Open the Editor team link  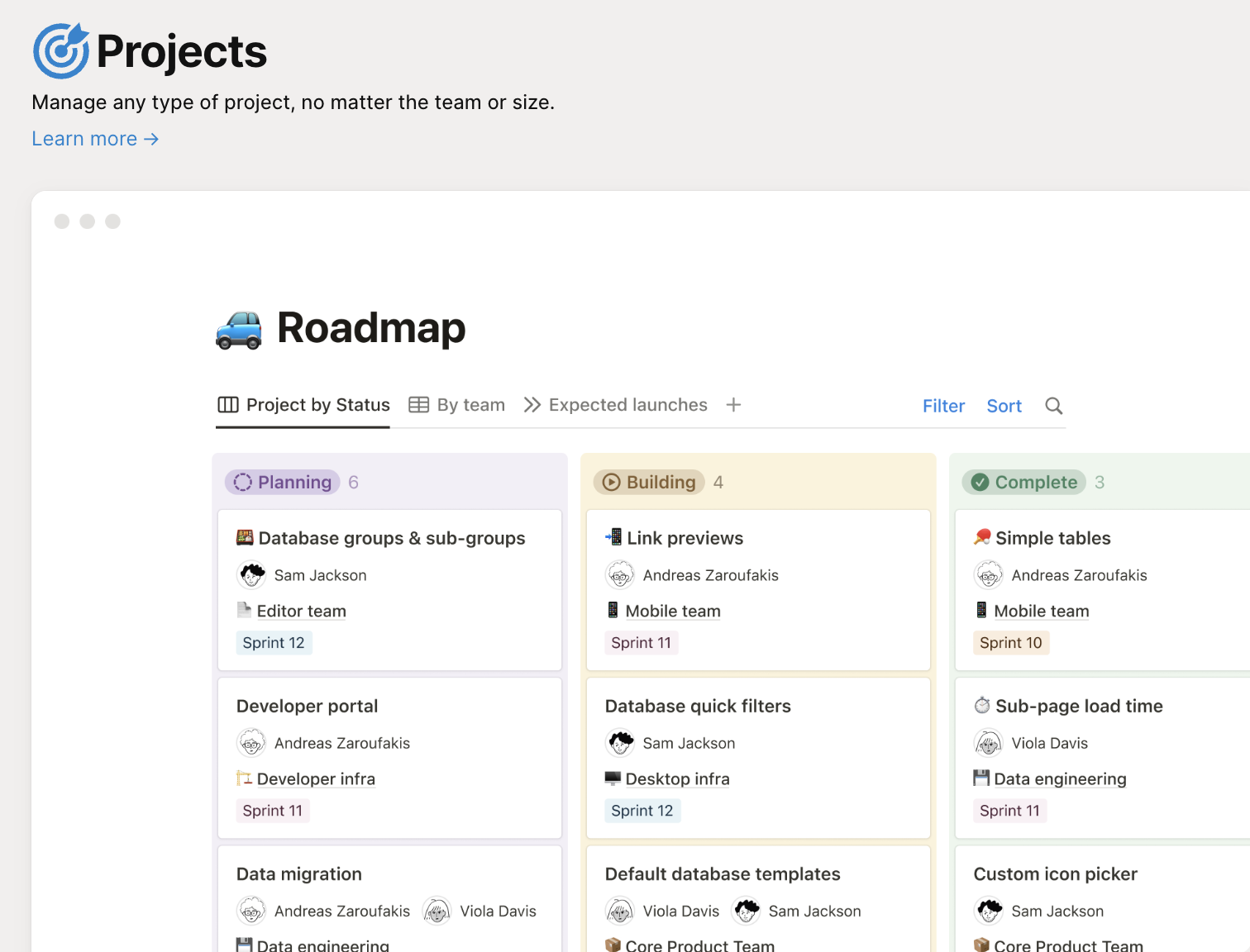(301, 611)
